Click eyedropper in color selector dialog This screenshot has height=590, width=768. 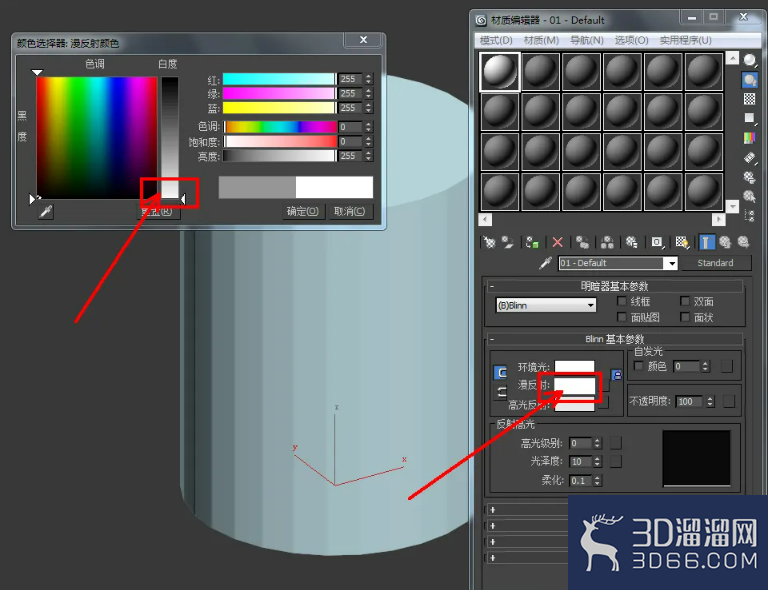point(46,212)
